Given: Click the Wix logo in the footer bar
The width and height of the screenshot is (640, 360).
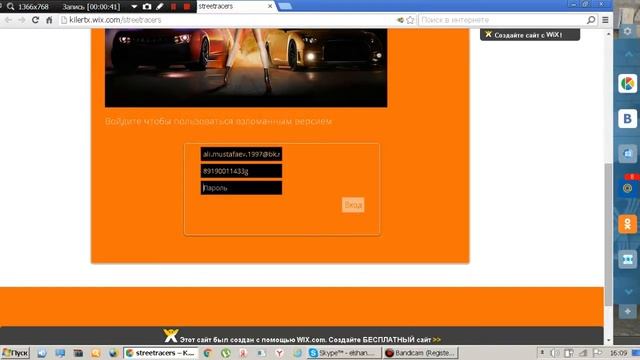Looking at the screenshot, I should pos(171,336).
